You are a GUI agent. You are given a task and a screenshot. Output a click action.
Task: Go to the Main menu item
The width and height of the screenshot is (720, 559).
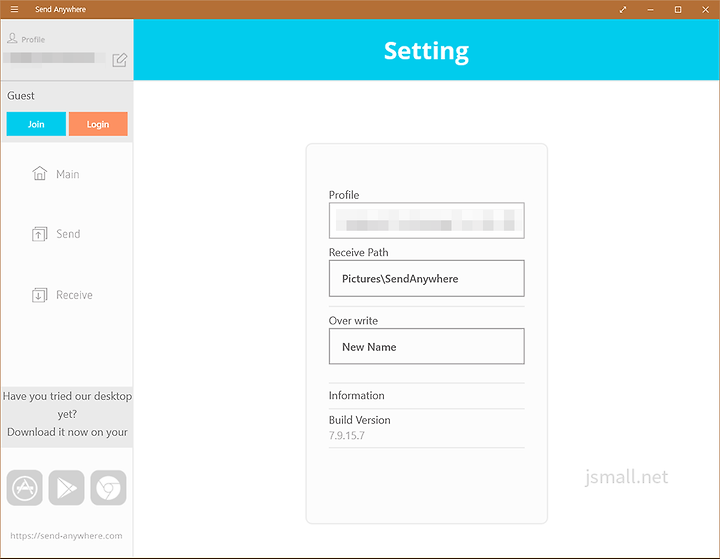[67, 174]
